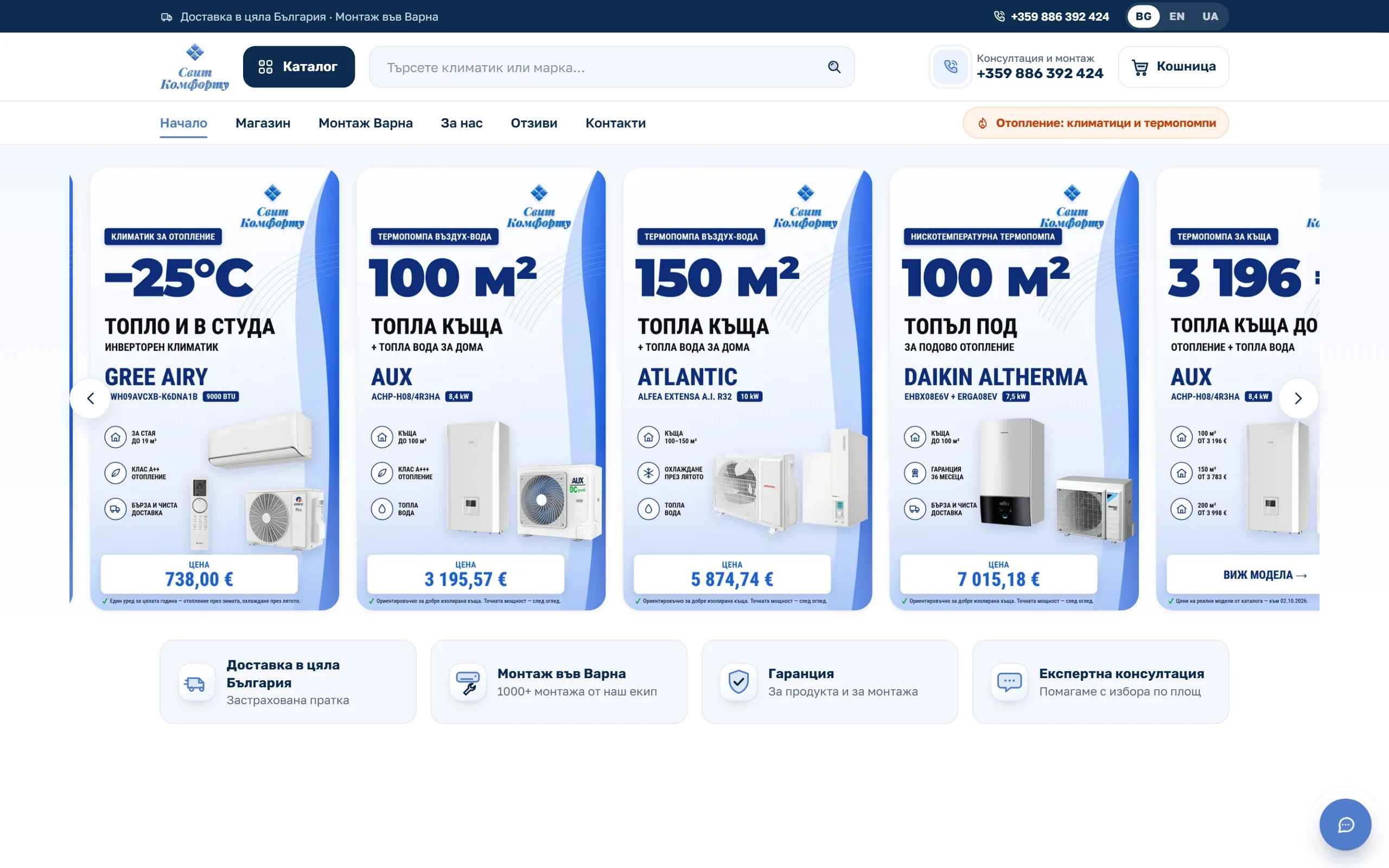Screen dimensions: 1389x868
Task: Click the snowflake cooling icon in Atlantic card
Action: [648, 473]
